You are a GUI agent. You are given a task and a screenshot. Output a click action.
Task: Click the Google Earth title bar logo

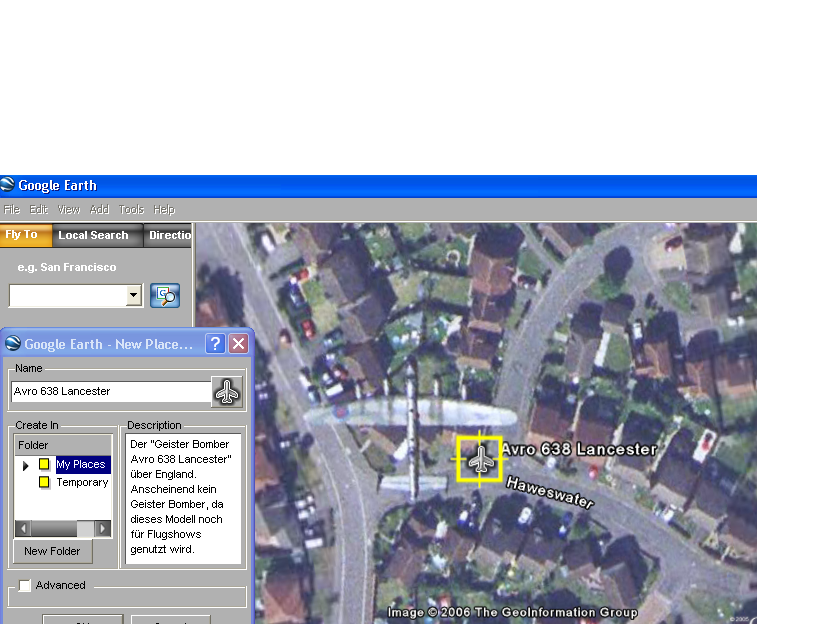point(7,185)
